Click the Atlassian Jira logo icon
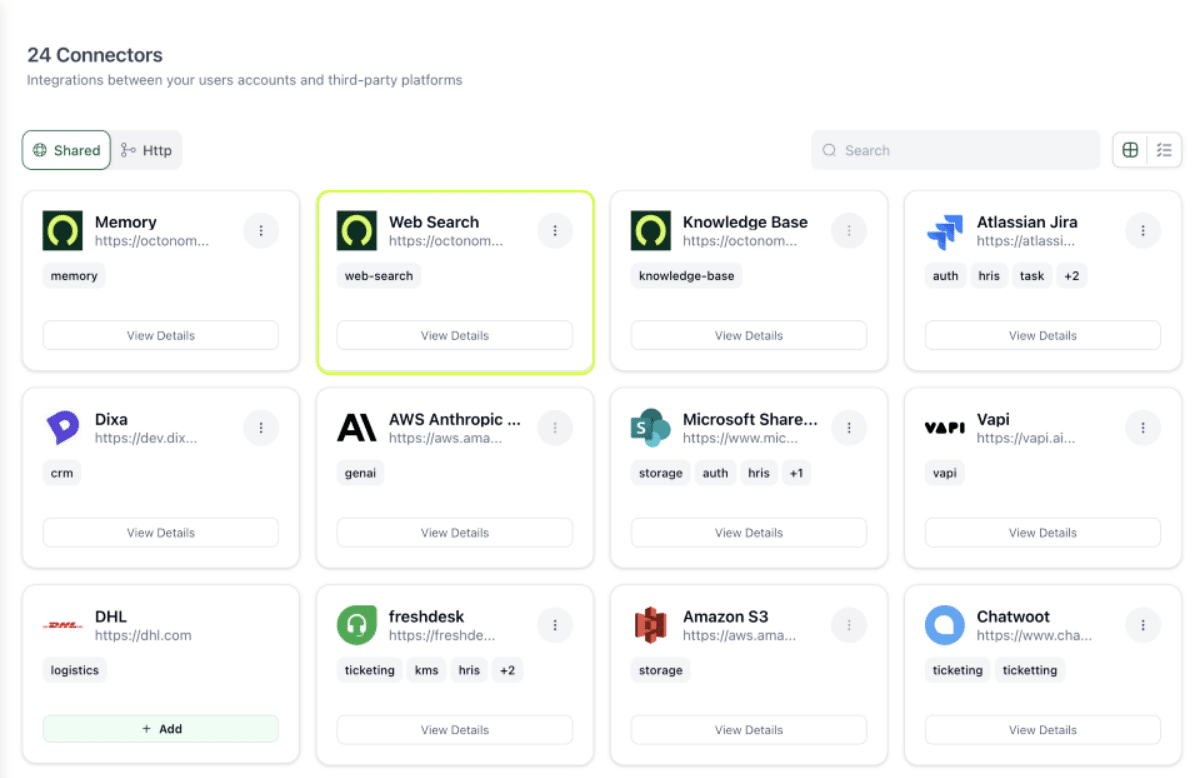Screen dimensions: 1200x778 click(944, 231)
